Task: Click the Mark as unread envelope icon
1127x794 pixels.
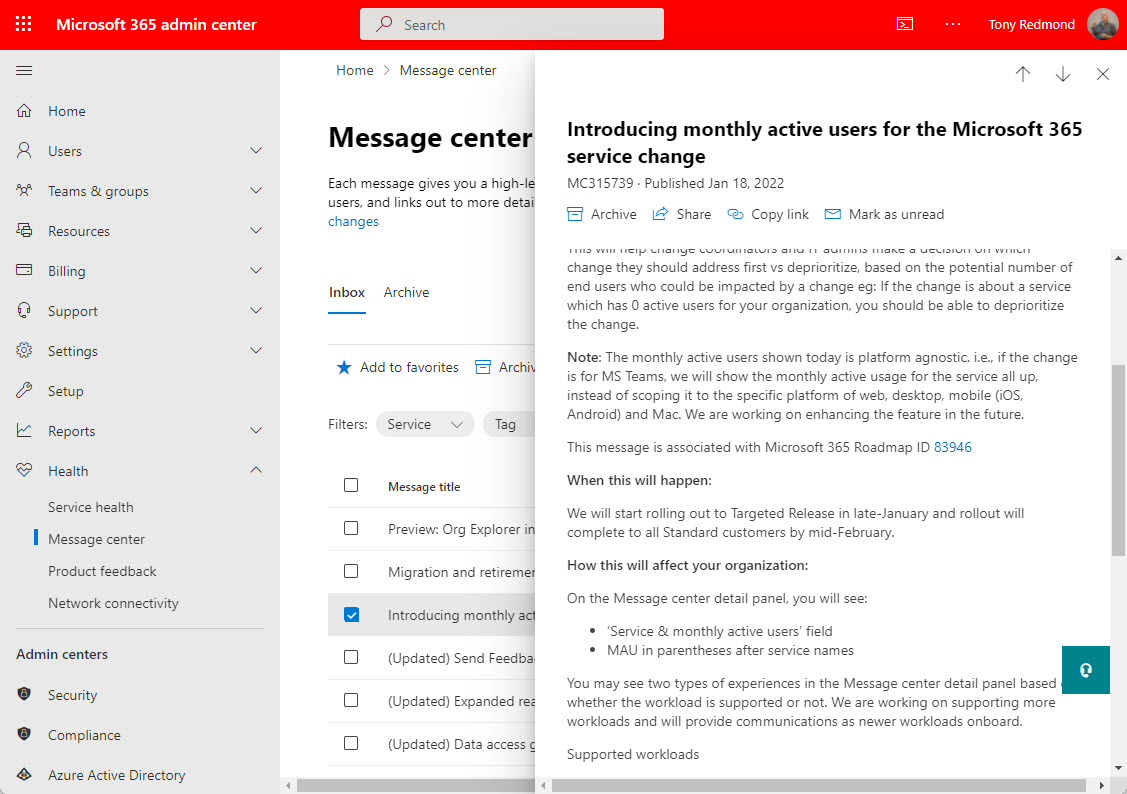Action: coord(832,214)
